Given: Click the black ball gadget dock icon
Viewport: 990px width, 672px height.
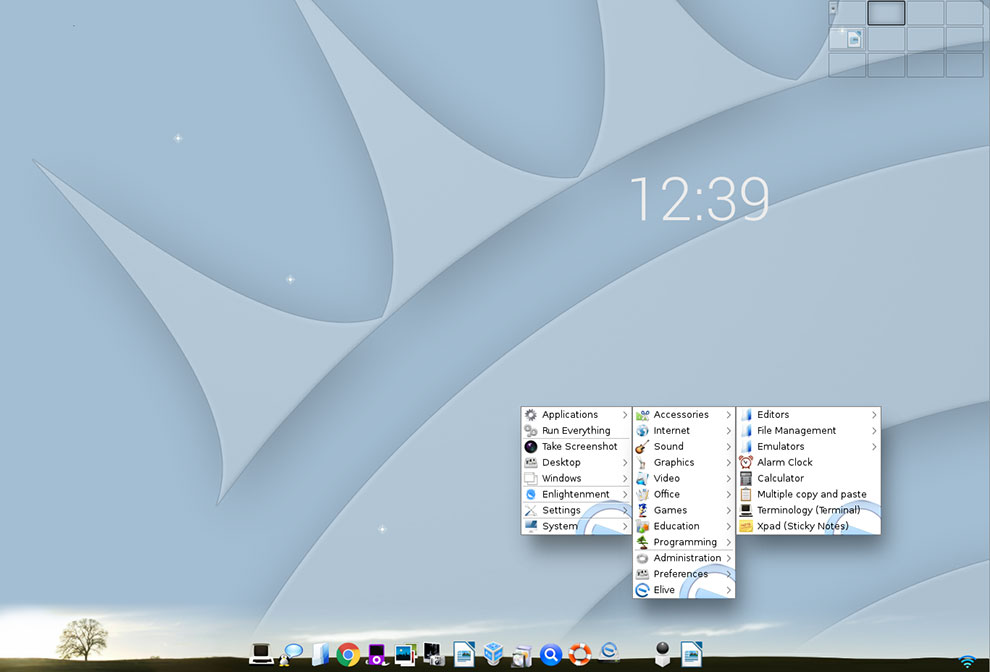Looking at the screenshot, I should coord(662,654).
